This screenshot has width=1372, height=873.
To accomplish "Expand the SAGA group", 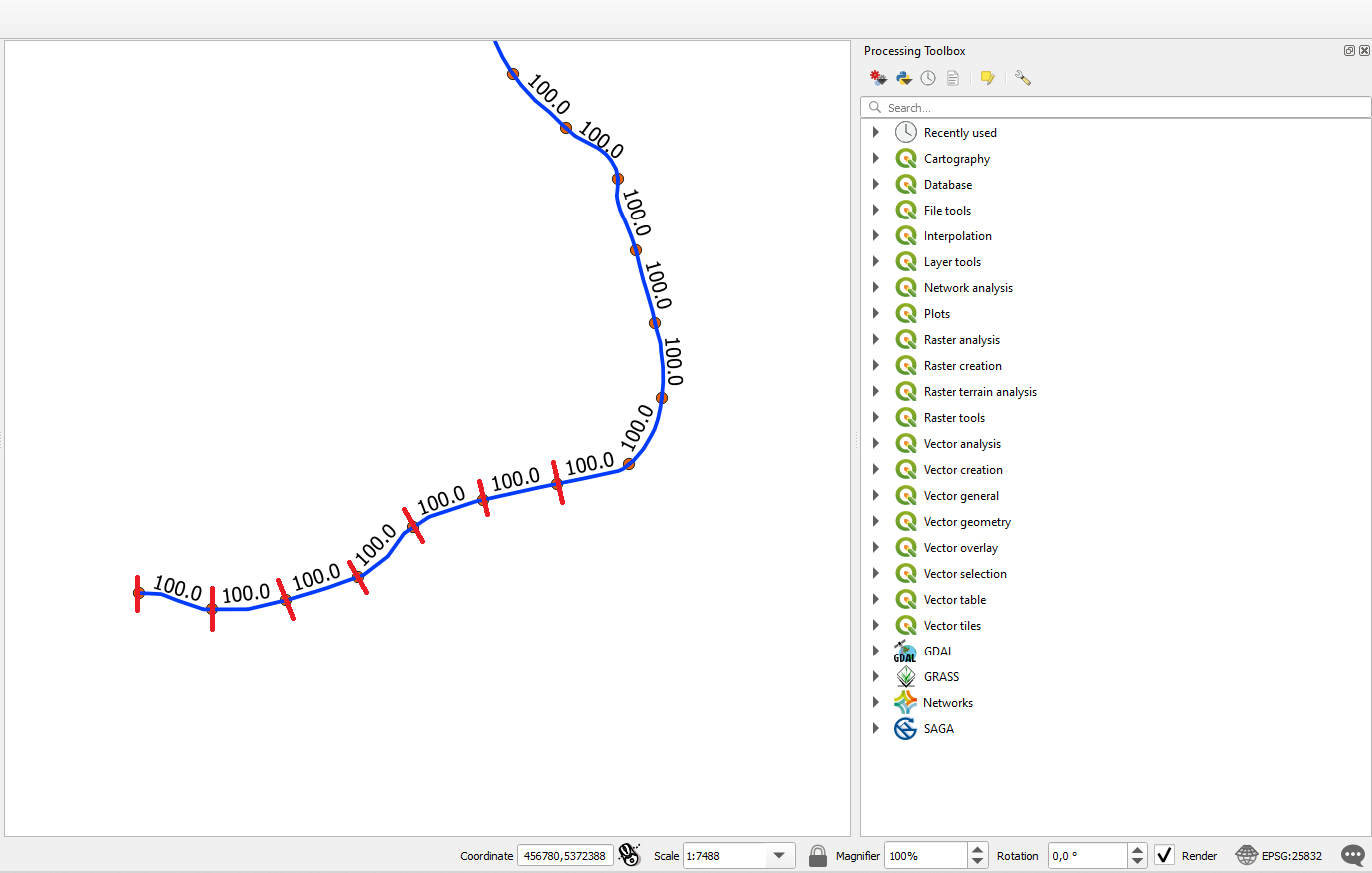I will pyautogui.click(x=876, y=728).
